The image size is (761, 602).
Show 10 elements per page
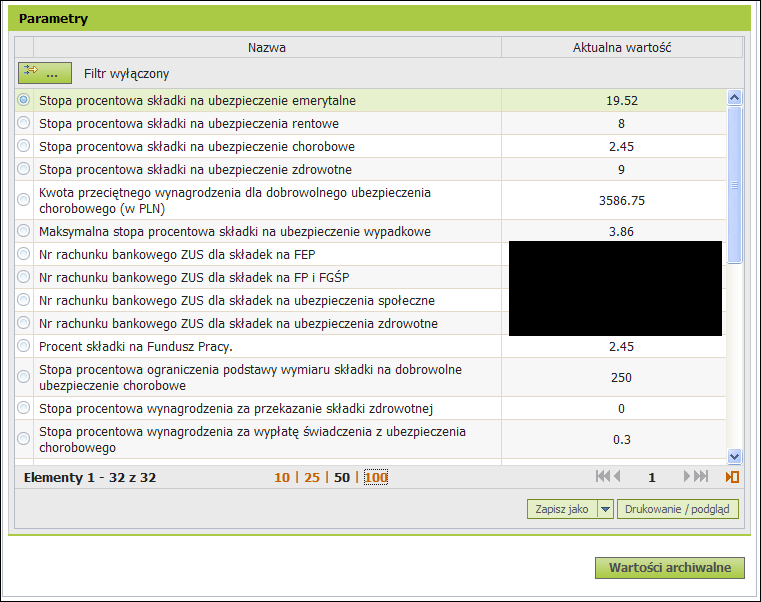coord(281,477)
